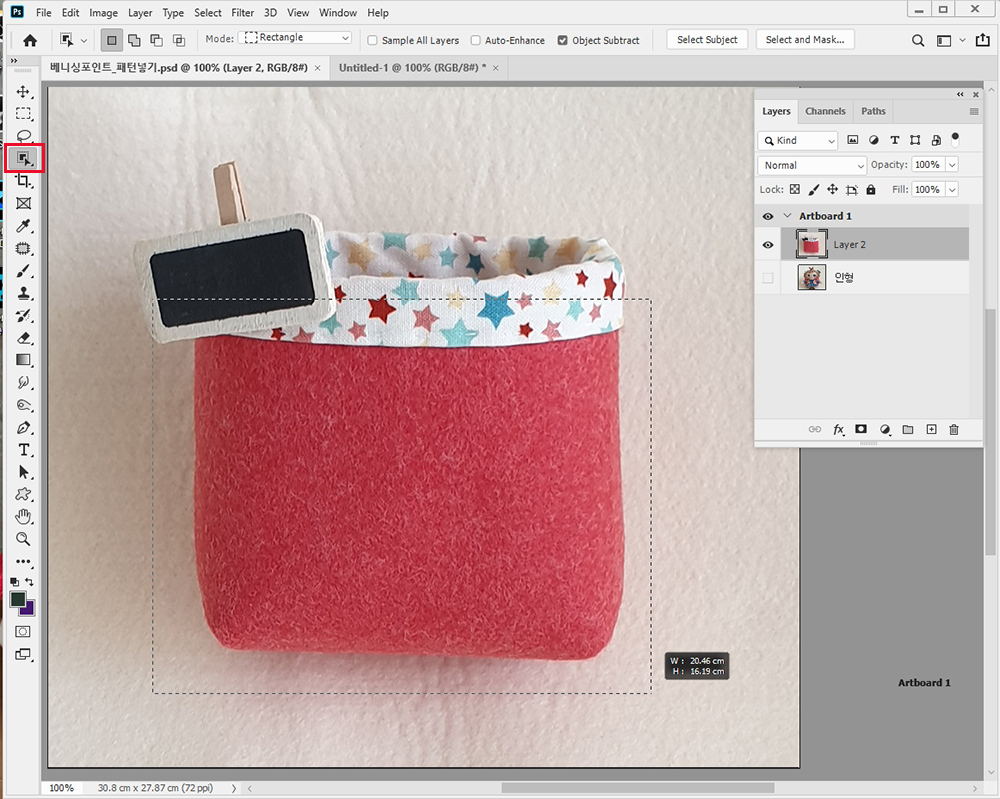
Task: Click the Share icon top right
Action: (982, 40)
